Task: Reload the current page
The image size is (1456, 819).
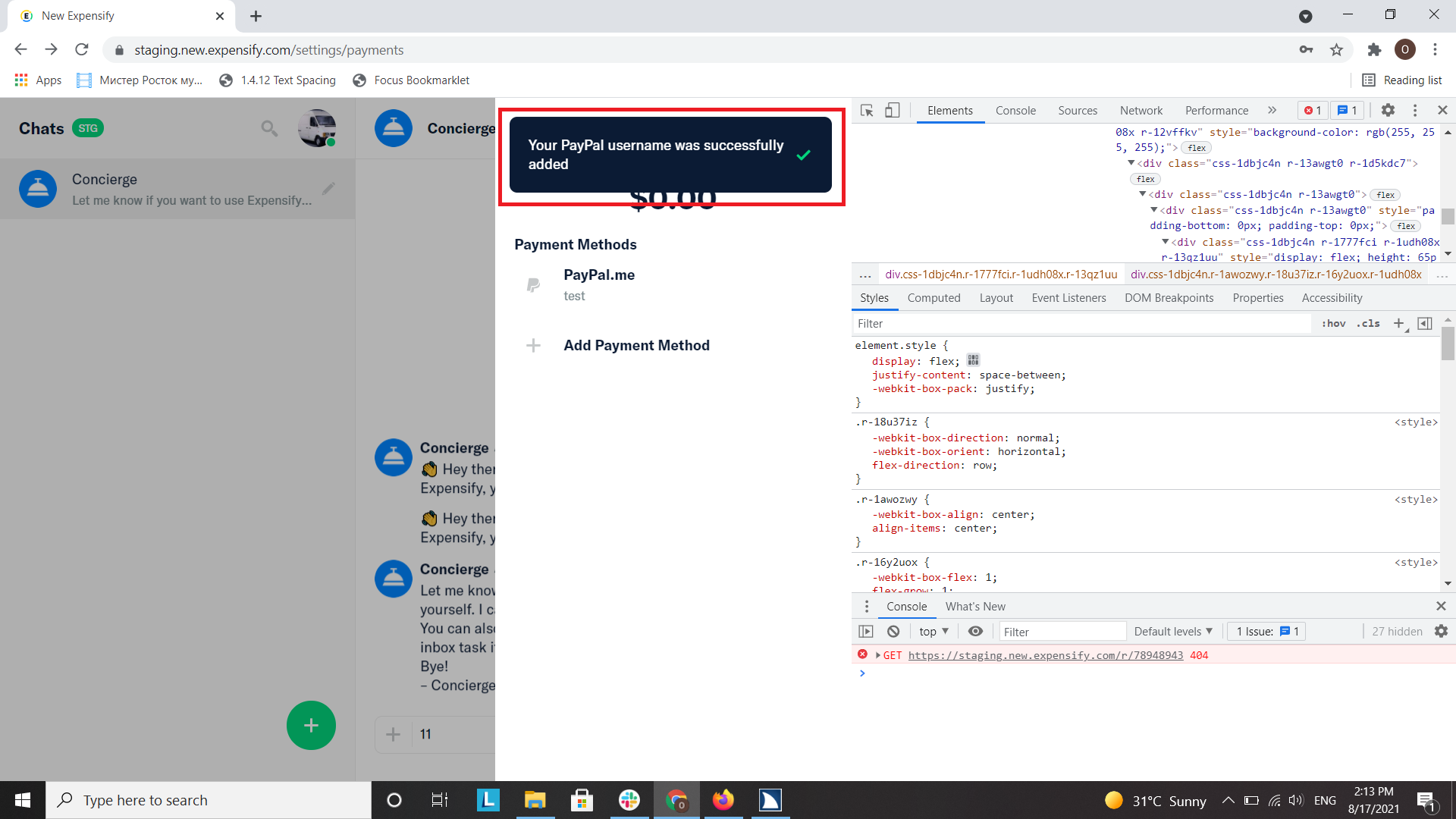Action: pyautogui.click(x=82, y=50)
